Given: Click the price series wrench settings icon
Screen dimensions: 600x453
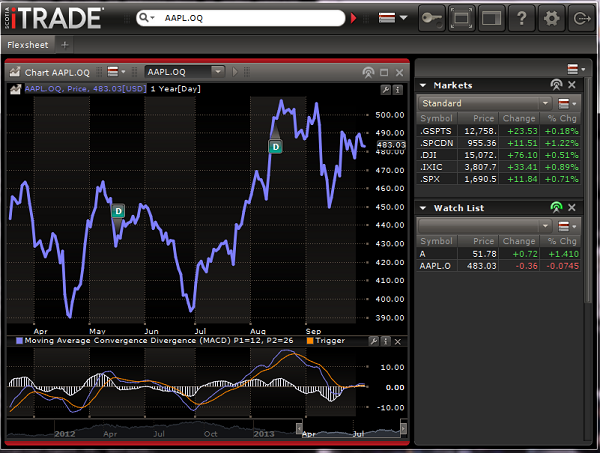Looking at the screenshot, I should (x=385, y=90).
